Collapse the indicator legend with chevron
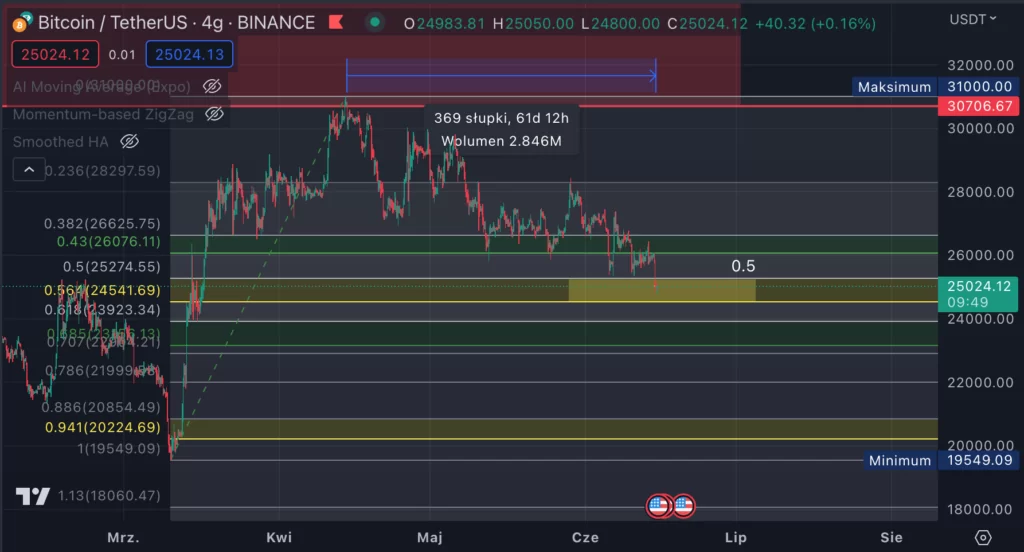The width and height of the screenshot is (1024, 552). (29, 171)
